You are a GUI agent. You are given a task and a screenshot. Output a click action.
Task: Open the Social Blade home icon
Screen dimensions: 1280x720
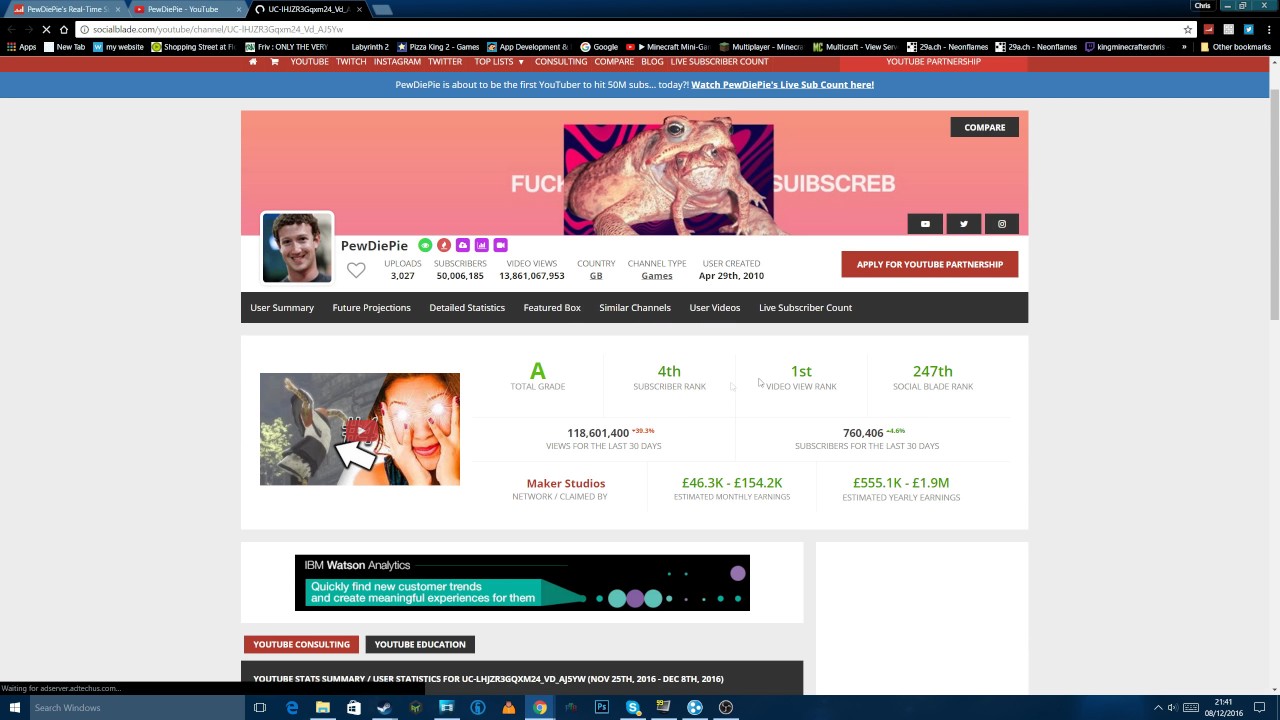[253, 62]
